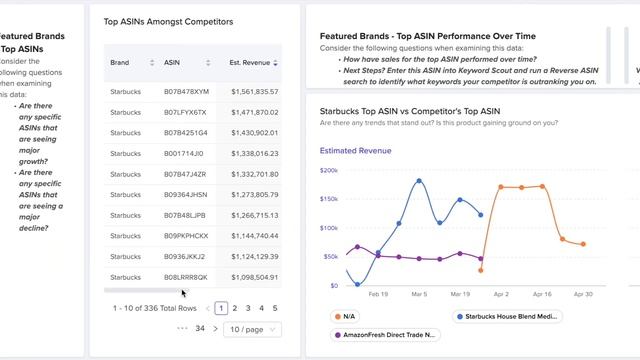
Task: Click revenue value $1,471,870.02
Action: 255,112
